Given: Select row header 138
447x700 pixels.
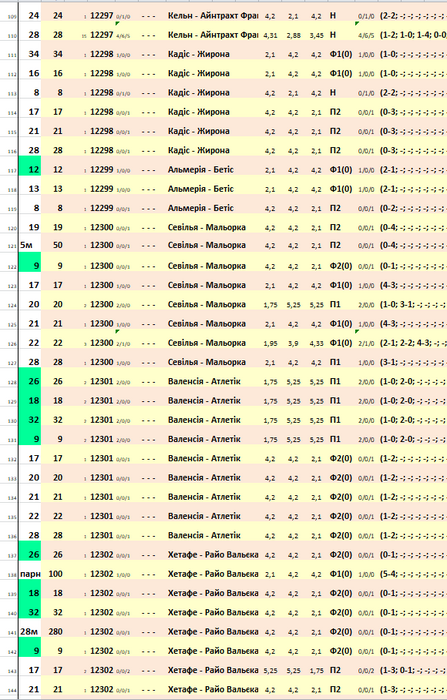Looking at the screenshot, I should pos(12,575).
